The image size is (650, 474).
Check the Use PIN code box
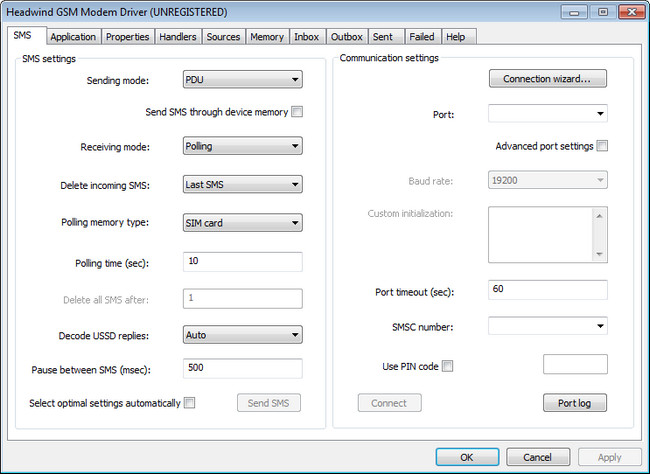click(447, 366)
